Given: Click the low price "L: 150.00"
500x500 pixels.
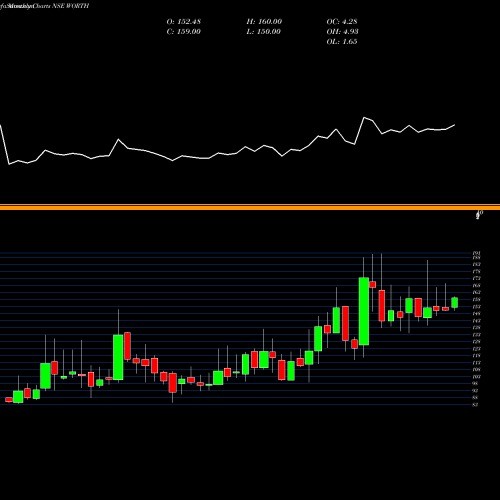Looking at the screenshot, I should click(264, 32).
